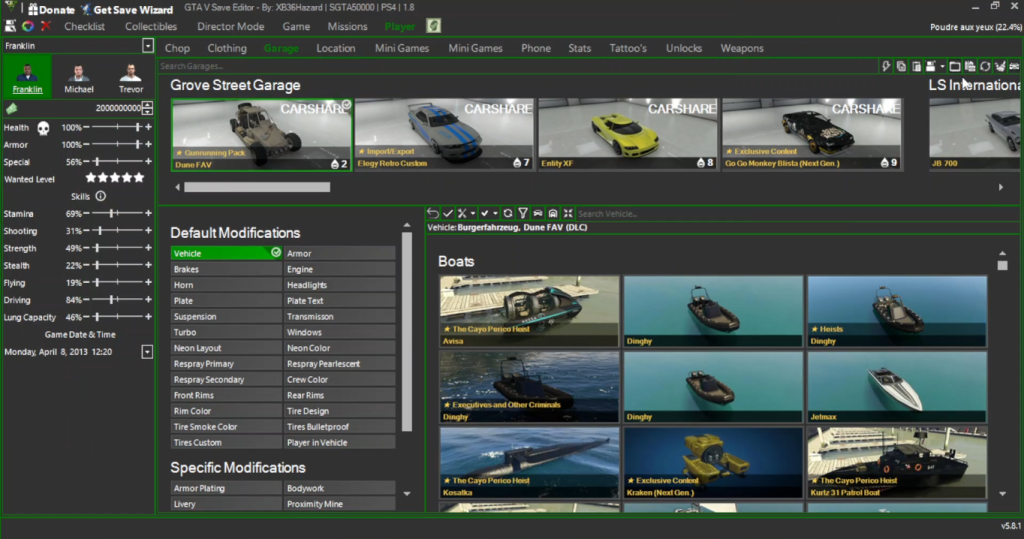Adjust the Stamina skill slider
Screen dimensions: 1024x539
[118, 213]
